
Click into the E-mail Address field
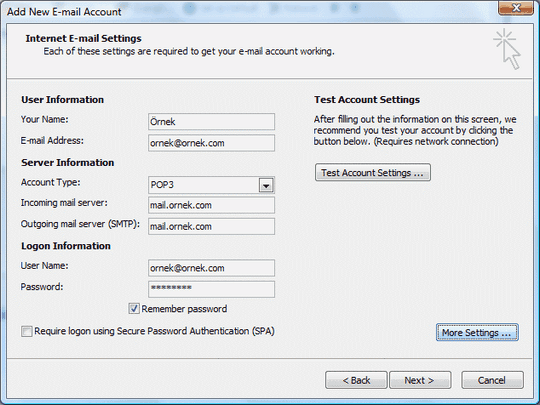pos(211,143)
